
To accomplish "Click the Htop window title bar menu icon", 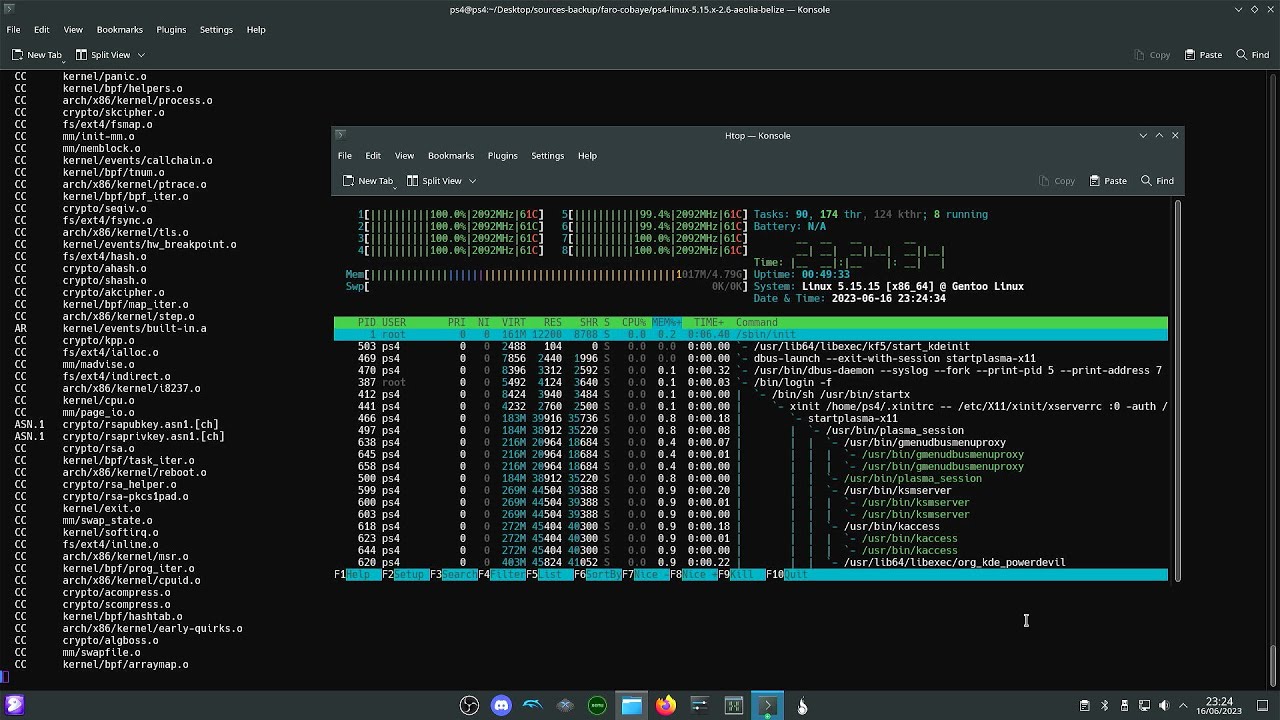I will pyautogui.click(x=340, y=135).
